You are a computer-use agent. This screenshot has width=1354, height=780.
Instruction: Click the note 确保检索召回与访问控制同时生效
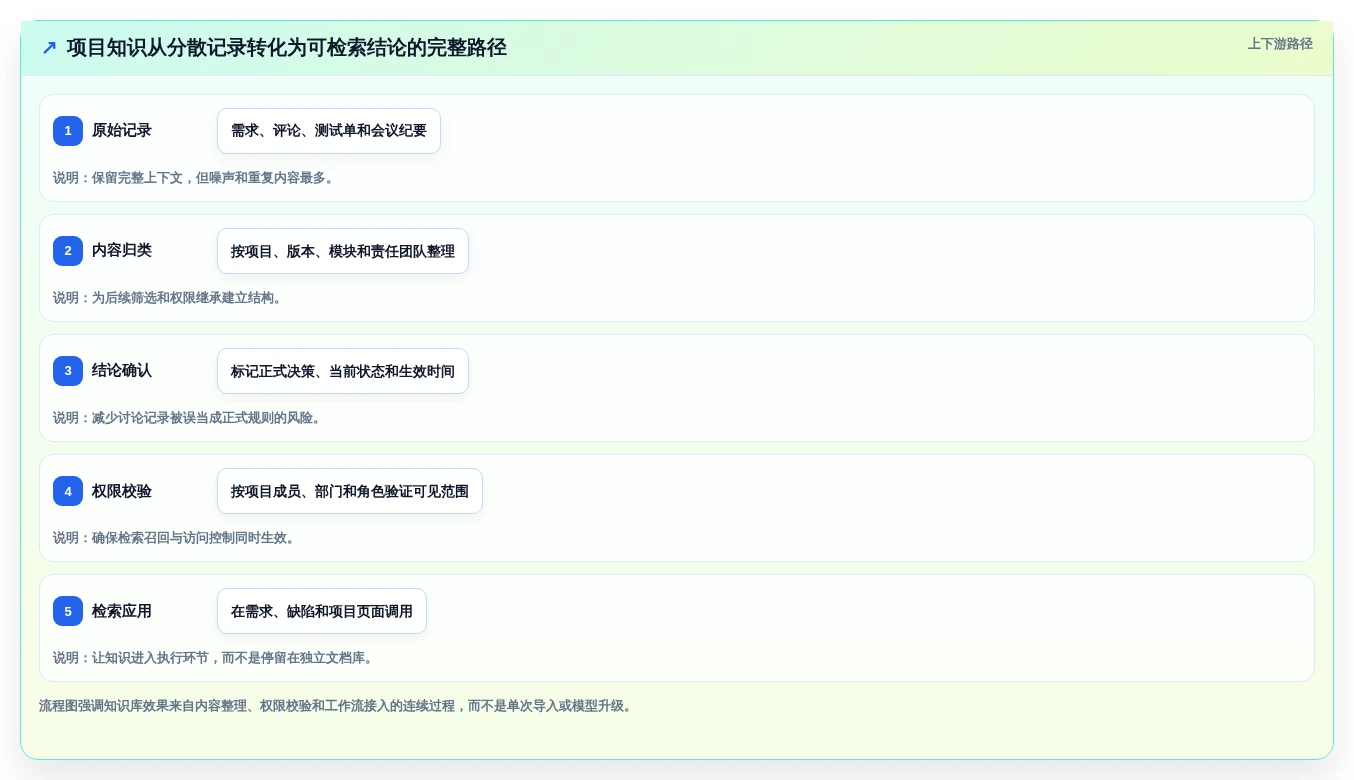(176, 538)
